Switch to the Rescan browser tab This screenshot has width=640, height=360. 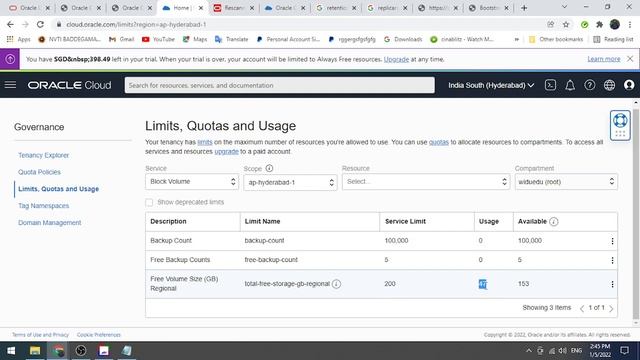coord(233,8)
